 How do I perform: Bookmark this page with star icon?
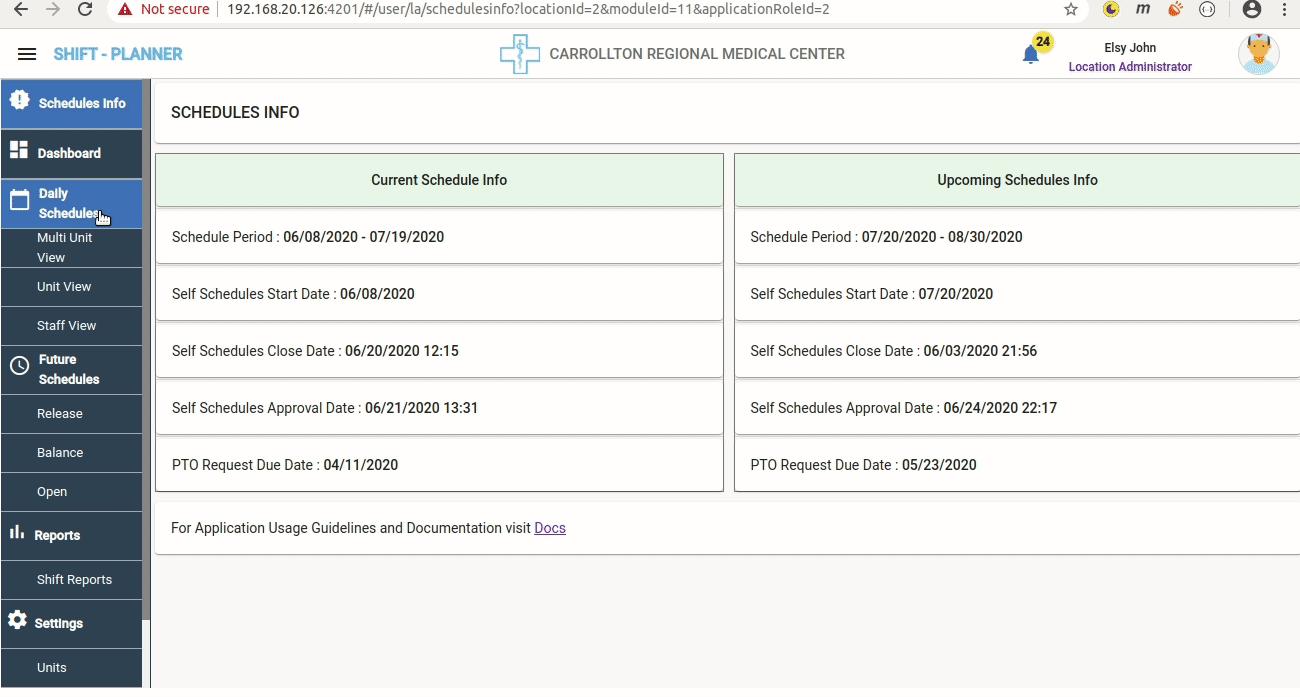click(x=1071, y=9)
